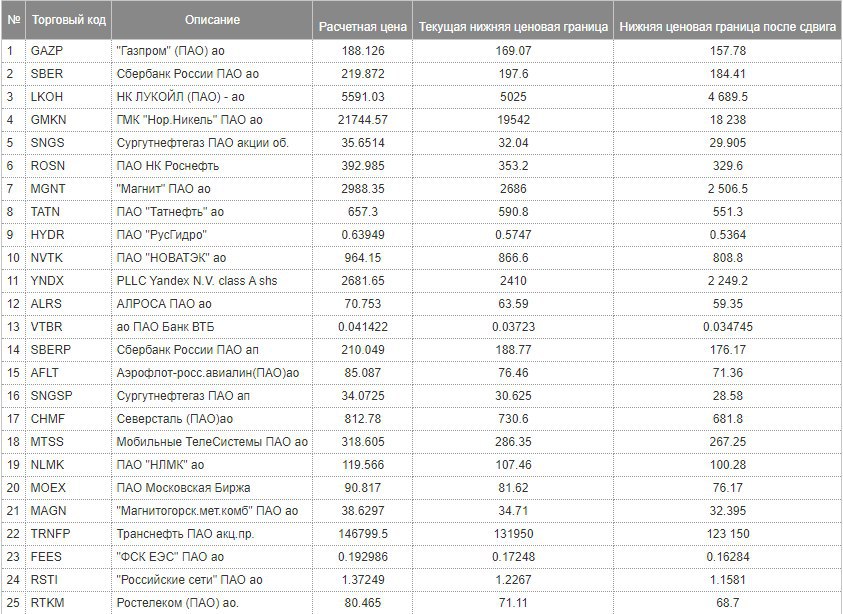Click settlement price 0.041422

[x=363, y=327]
